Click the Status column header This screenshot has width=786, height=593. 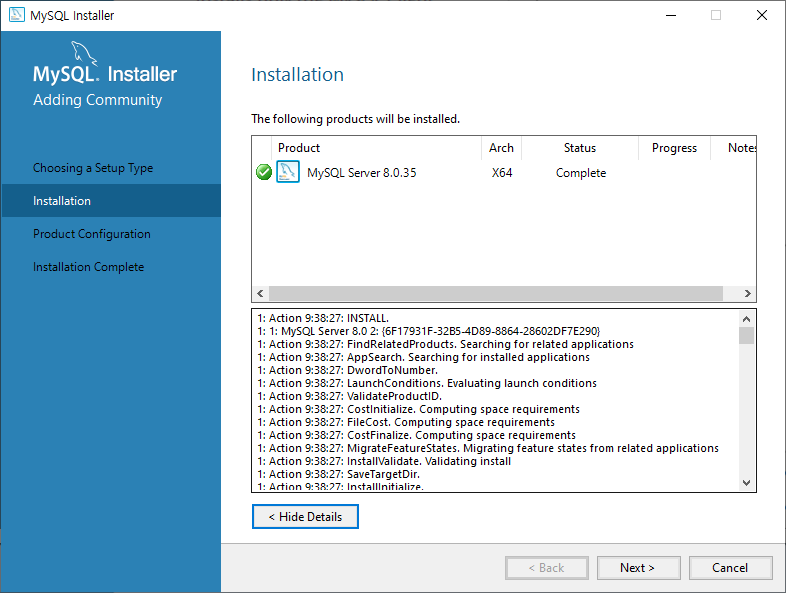(580, 148)
